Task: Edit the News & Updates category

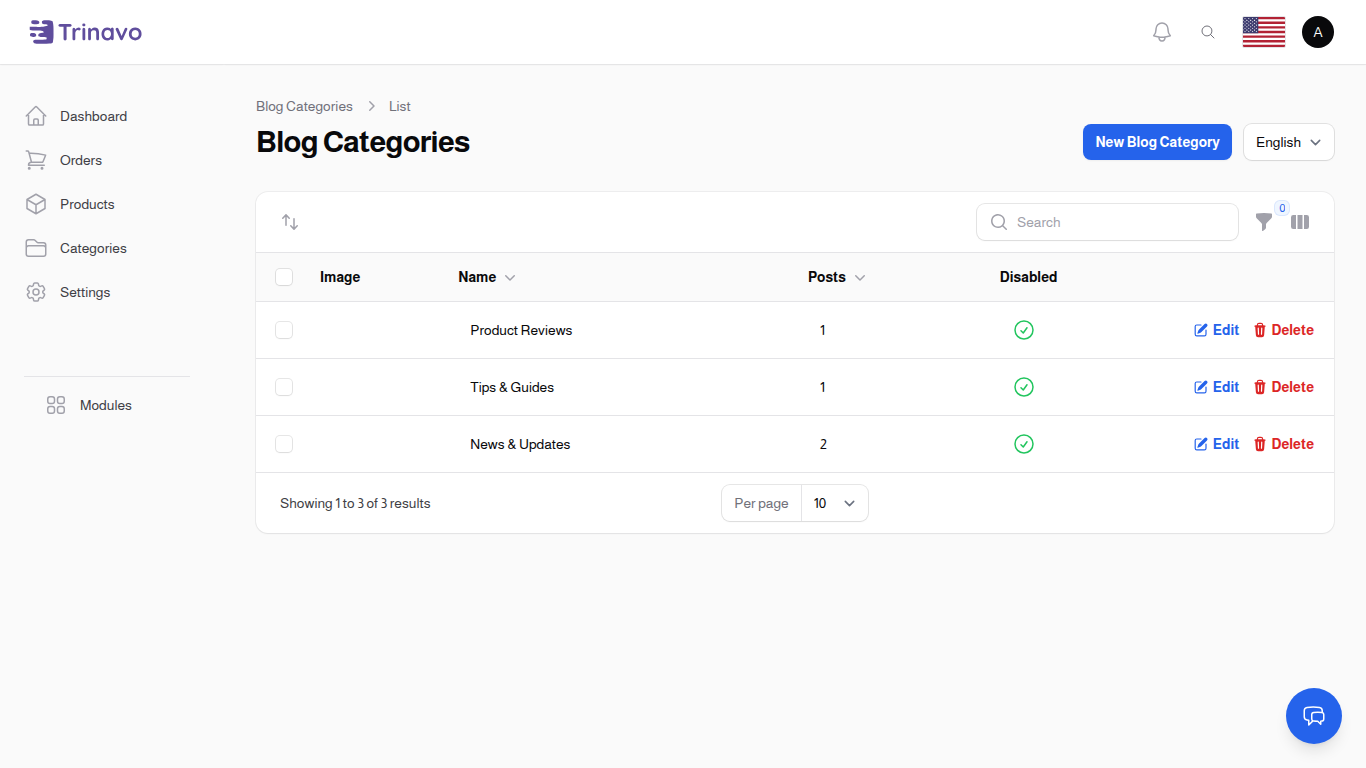Action: pos(1216,443)
